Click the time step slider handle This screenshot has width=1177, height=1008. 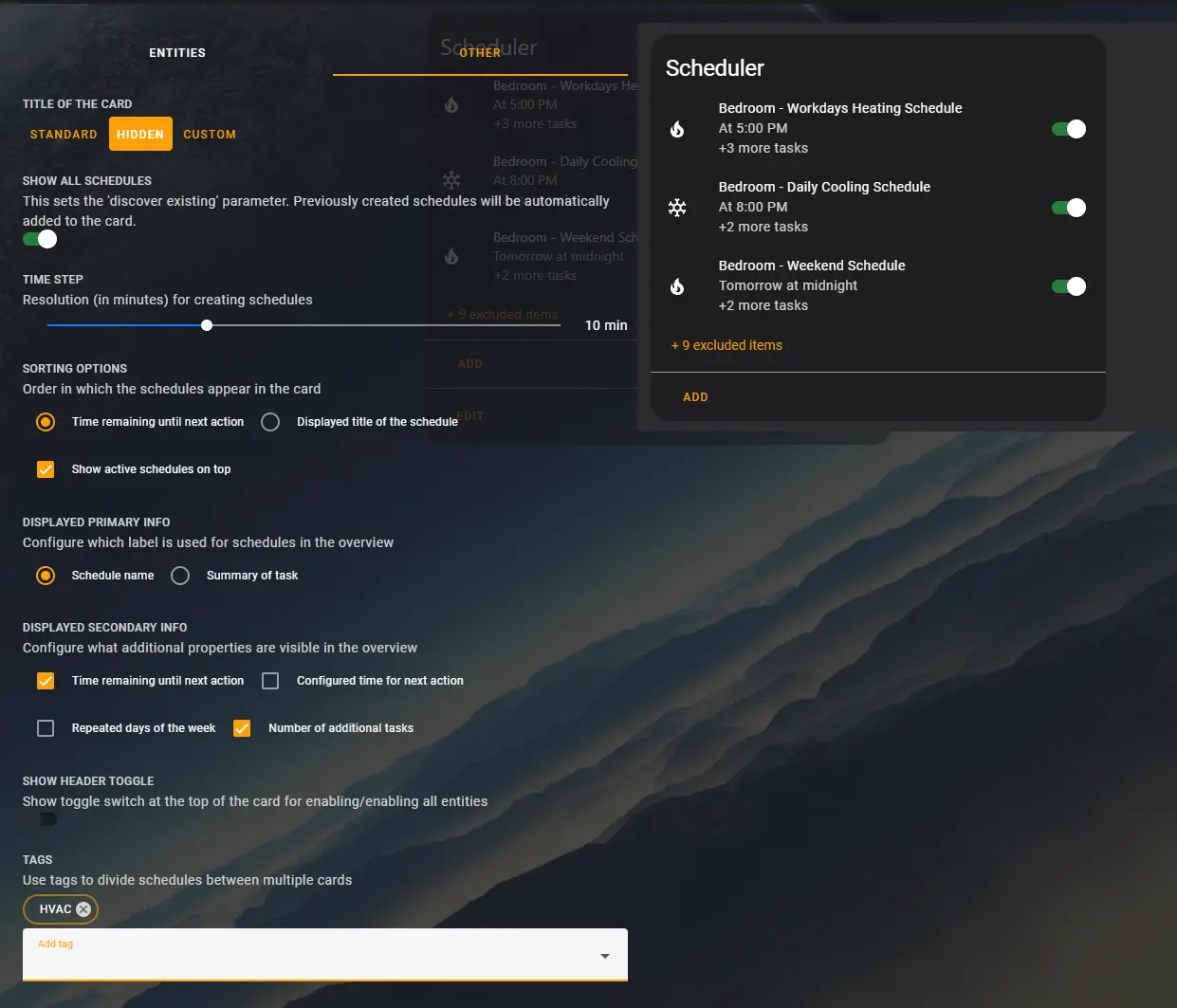pyautogui.click(x=207, y=325)
